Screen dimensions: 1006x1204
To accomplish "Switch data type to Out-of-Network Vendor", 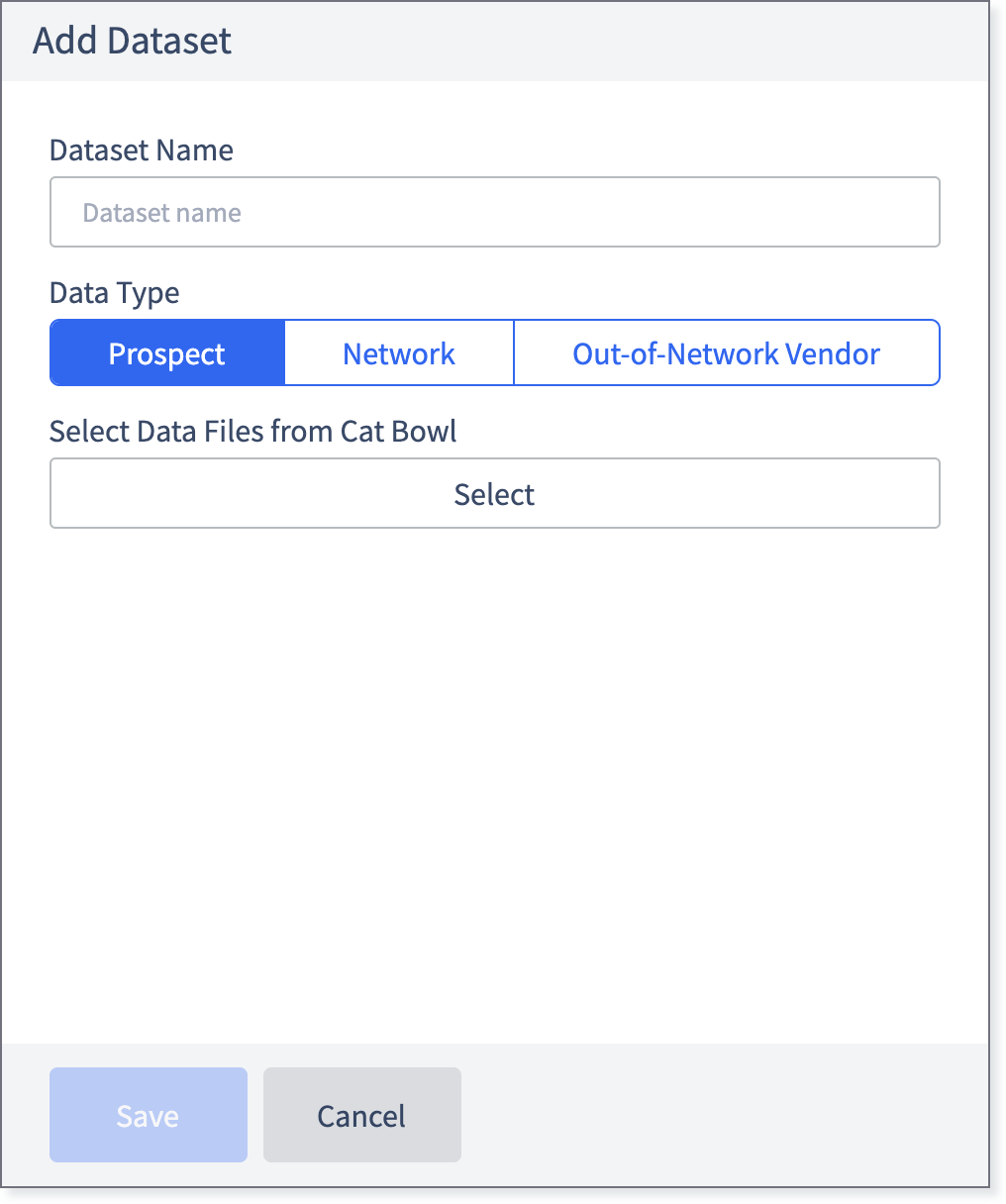I will 727,352.
